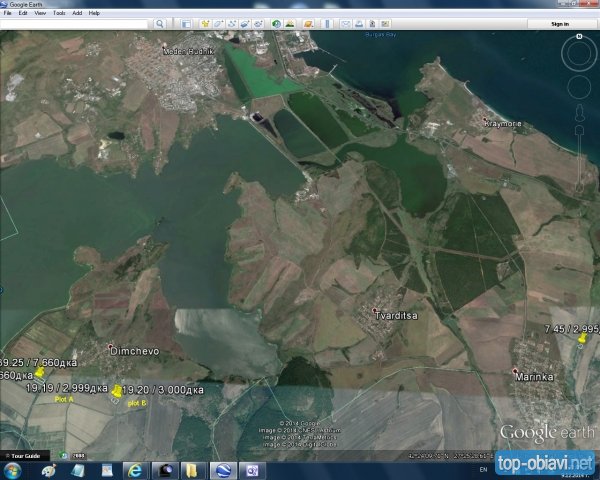Click the historical imagery clock near Tour Guide
This screenshot has height=480, width=600.
click(64, 456)
